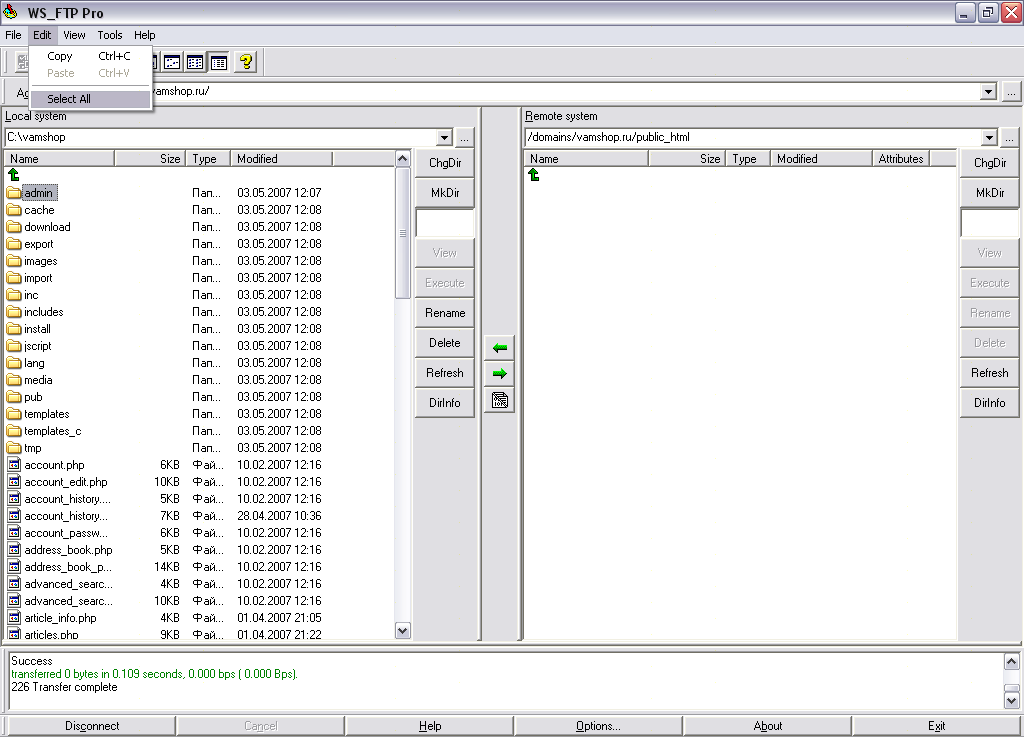Click the browse button beside the remote path
This screenshot has height=737, width=1024.
tap(1009, 138)
